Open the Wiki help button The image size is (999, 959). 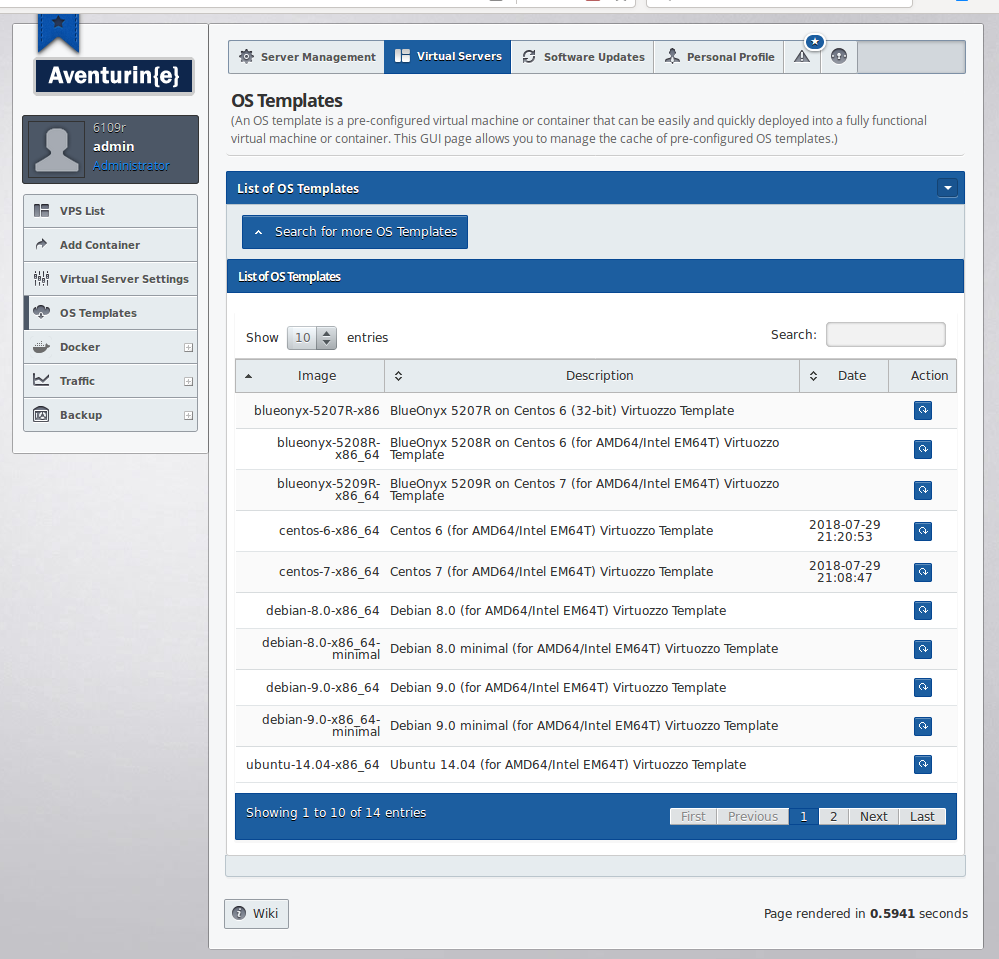point(256,914)
